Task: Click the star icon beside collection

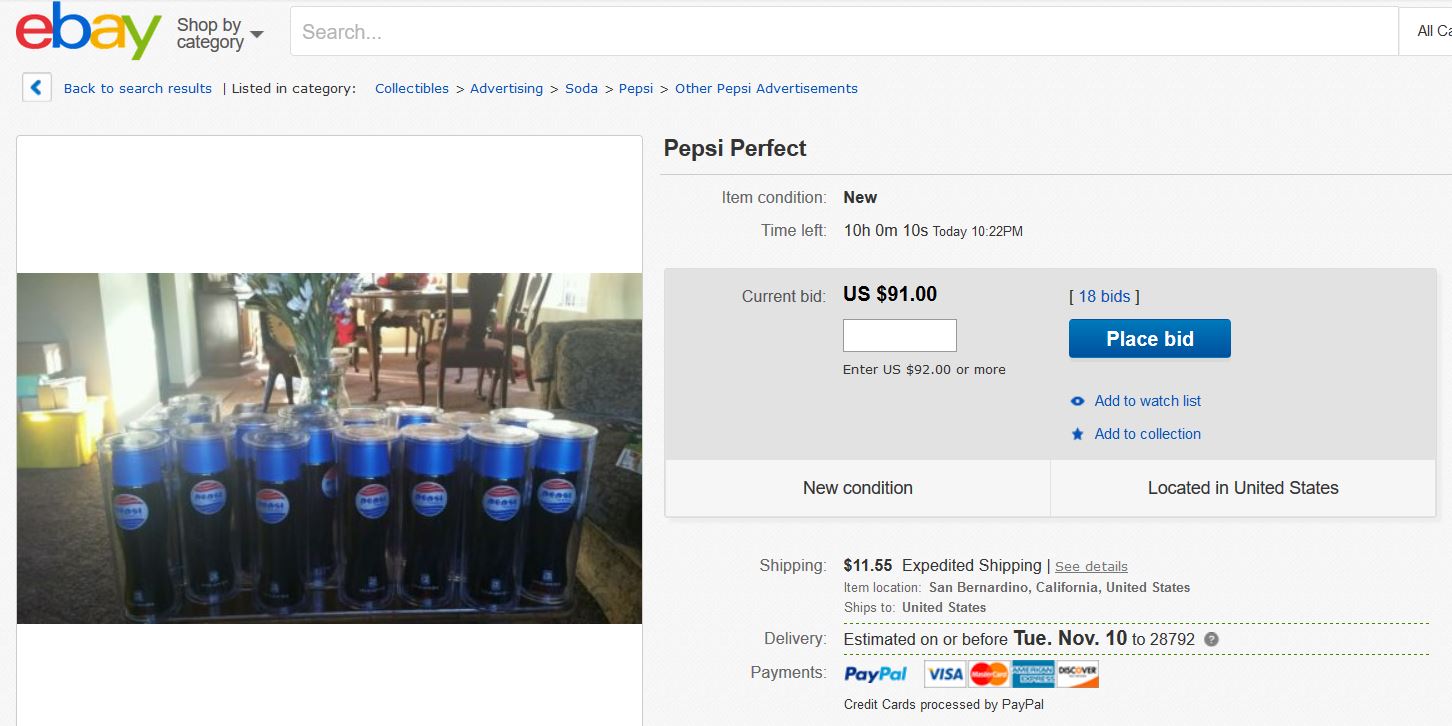Action: (x=1077, y=434)
